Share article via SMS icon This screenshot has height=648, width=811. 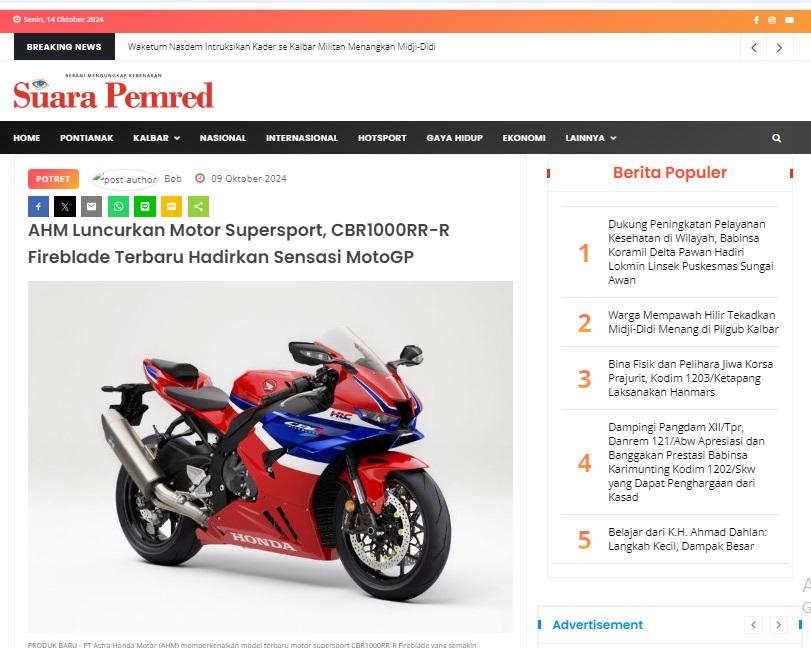(x=172, y=207)
